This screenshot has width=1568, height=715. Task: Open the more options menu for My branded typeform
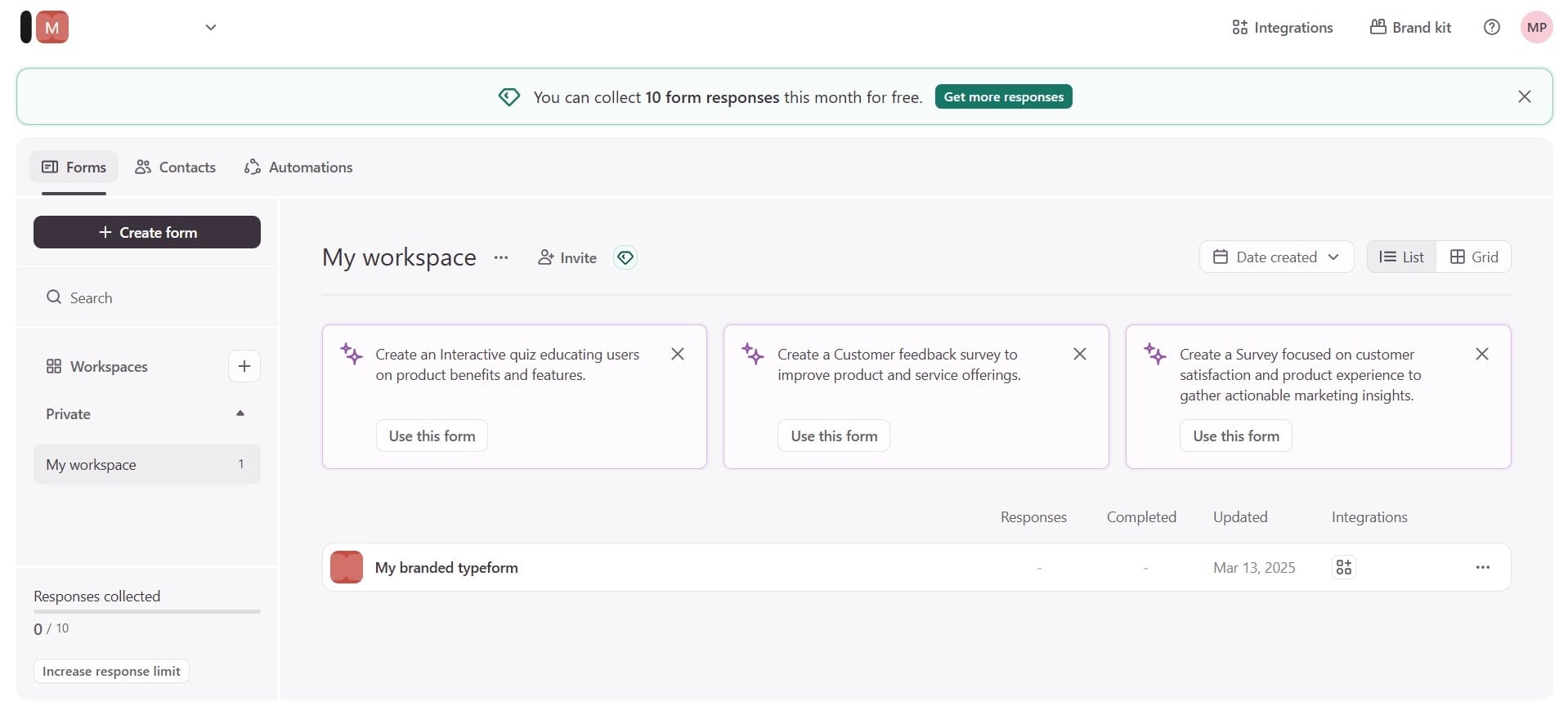pos(1482,567)
